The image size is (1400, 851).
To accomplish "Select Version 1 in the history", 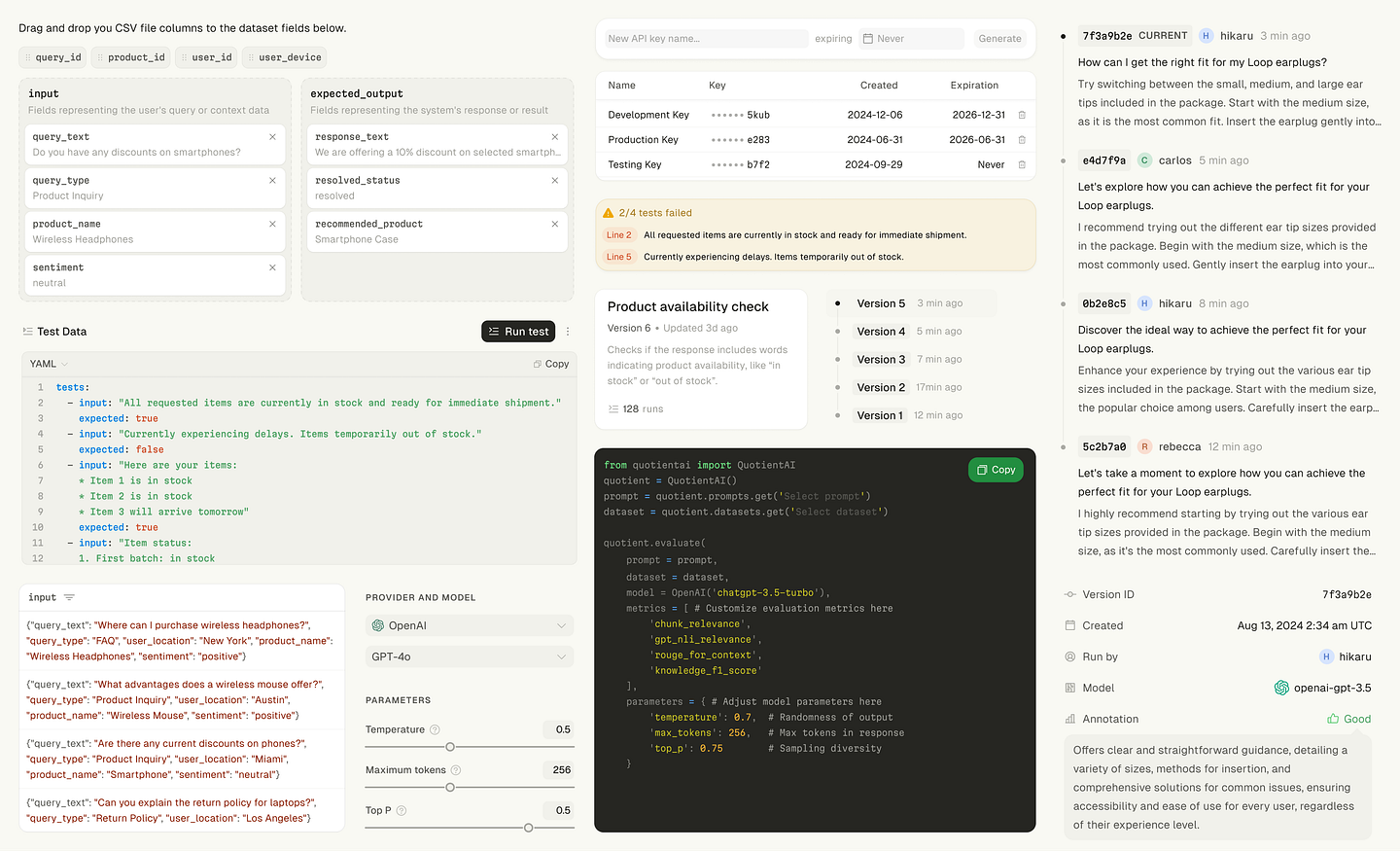I will [880, 415].
